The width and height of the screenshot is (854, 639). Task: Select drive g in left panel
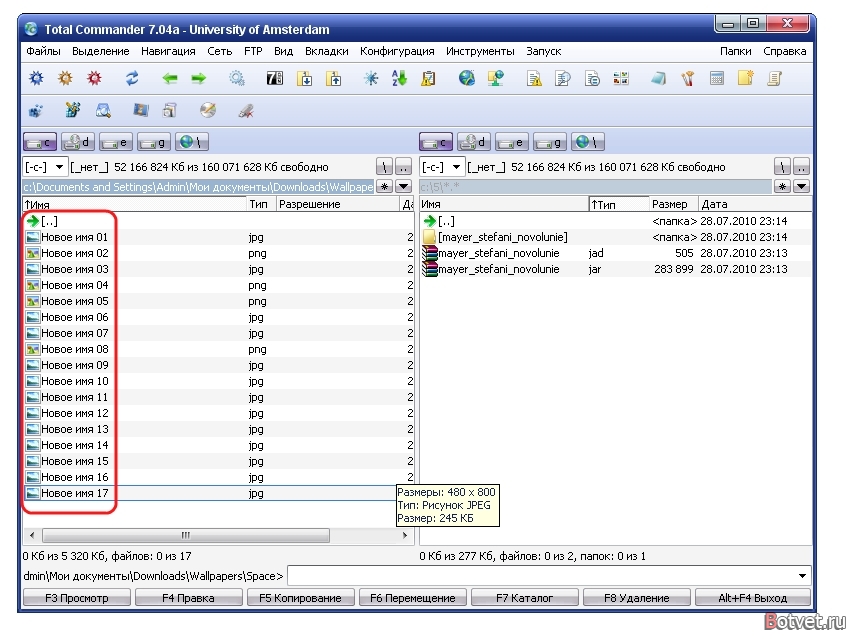pyautogui.click(x=154, y=142)
